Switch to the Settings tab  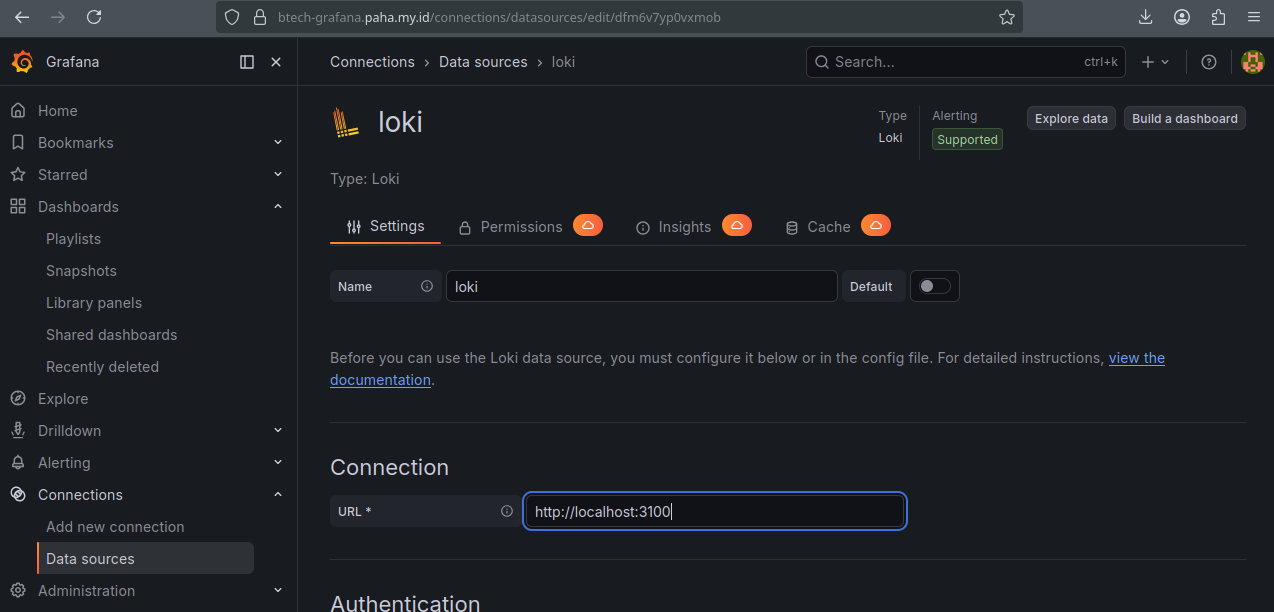(x=385, y=226)
